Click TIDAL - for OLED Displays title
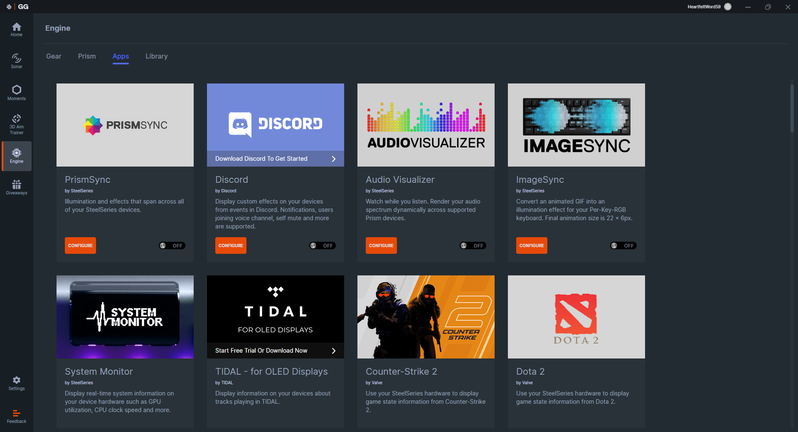 coord(271,371)
